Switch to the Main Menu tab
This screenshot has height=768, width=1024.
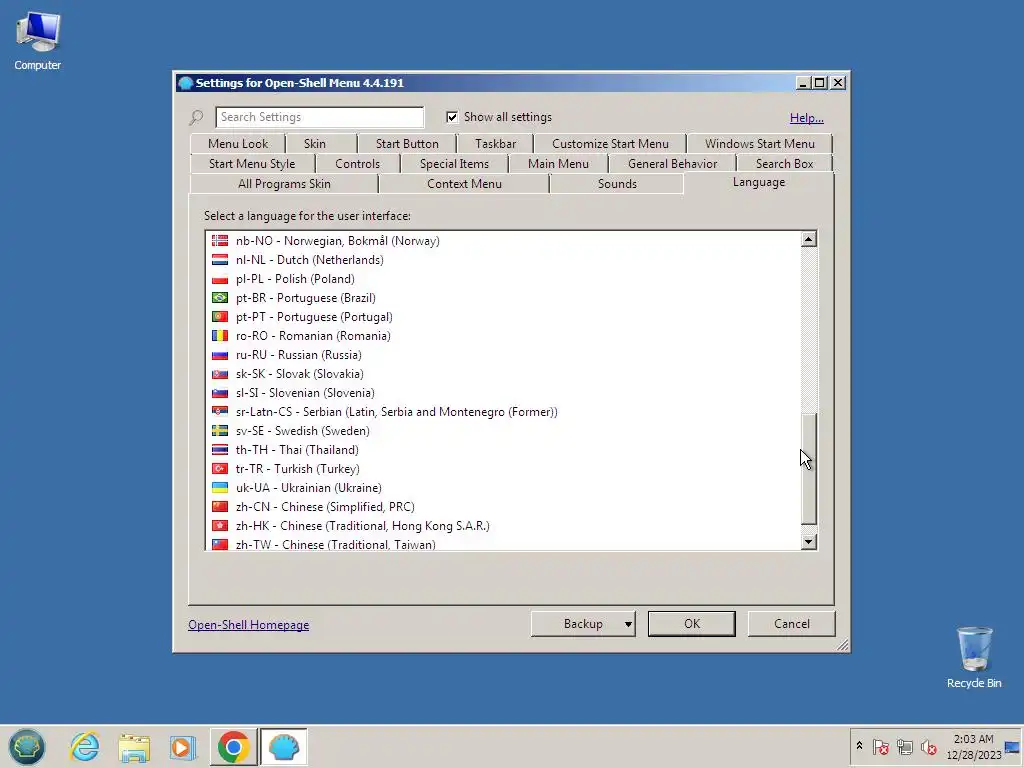[558, 164]
